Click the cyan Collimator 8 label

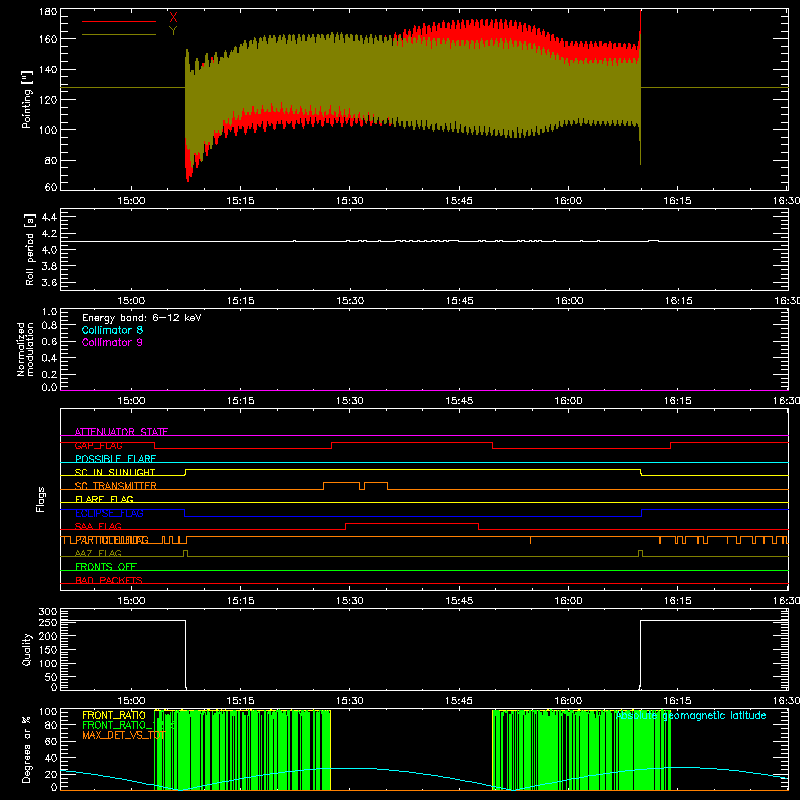click(x=112, y=330)
